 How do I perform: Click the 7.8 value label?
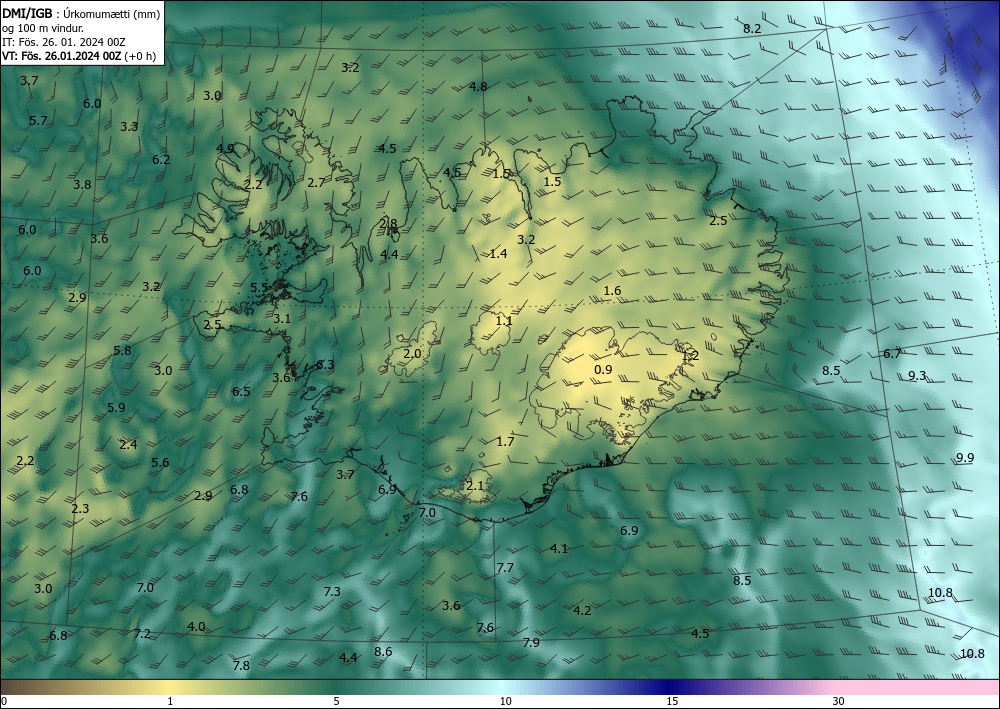click(241, 666)
